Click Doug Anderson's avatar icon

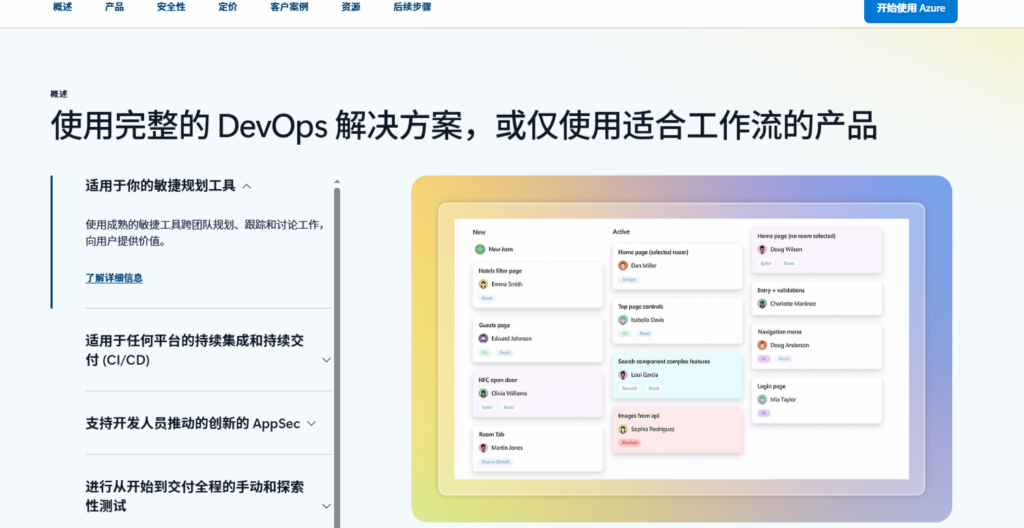tap(762, 345)
